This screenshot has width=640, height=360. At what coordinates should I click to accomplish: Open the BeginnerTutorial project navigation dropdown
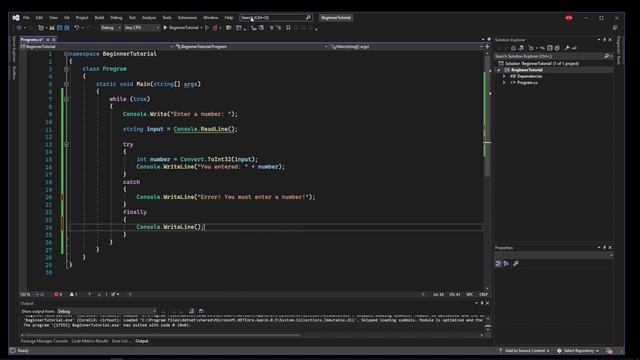point(97,47)
